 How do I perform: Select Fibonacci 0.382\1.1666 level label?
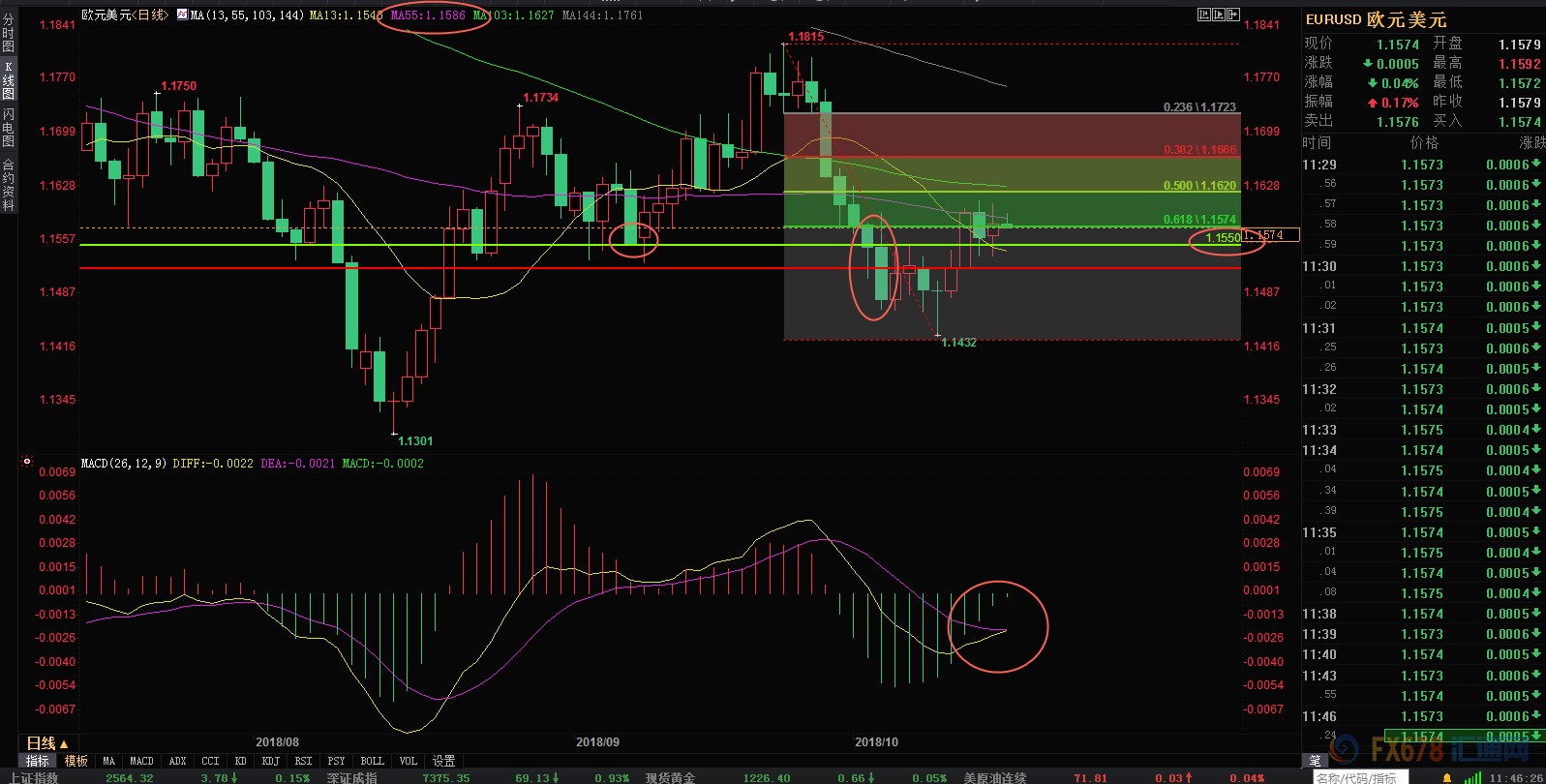1199,149
